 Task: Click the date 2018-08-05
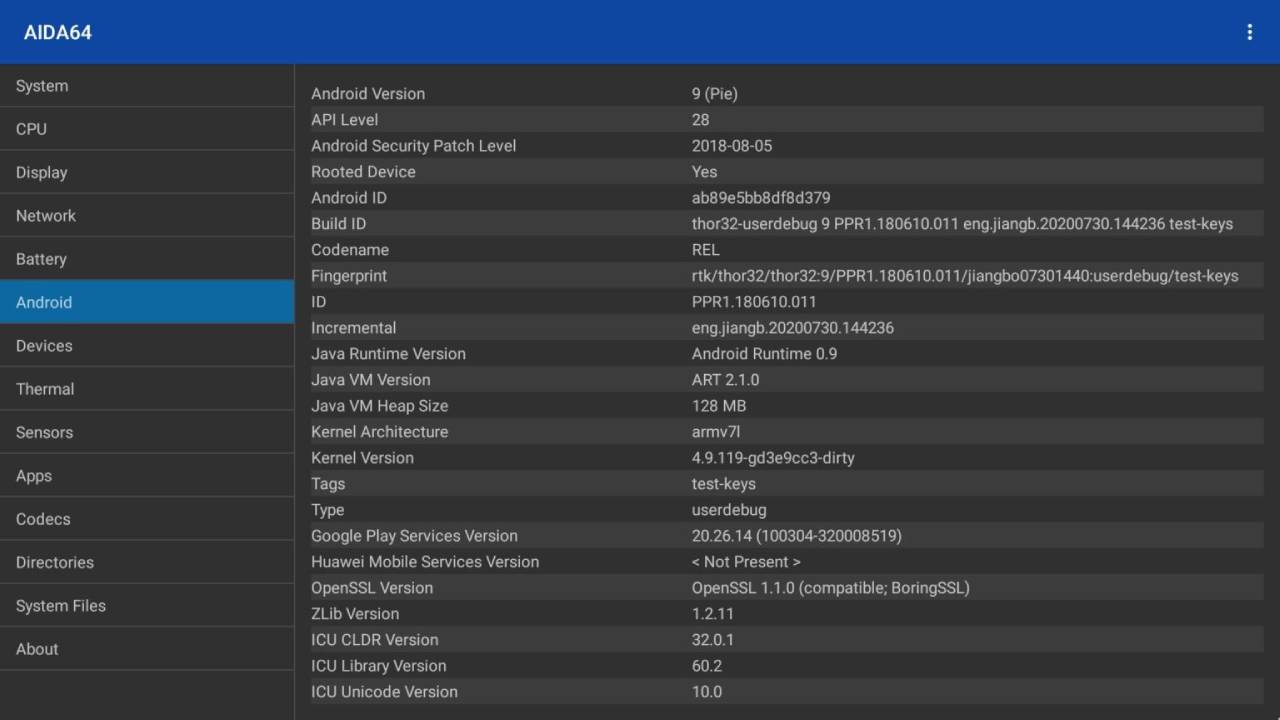tap(732, 146)
